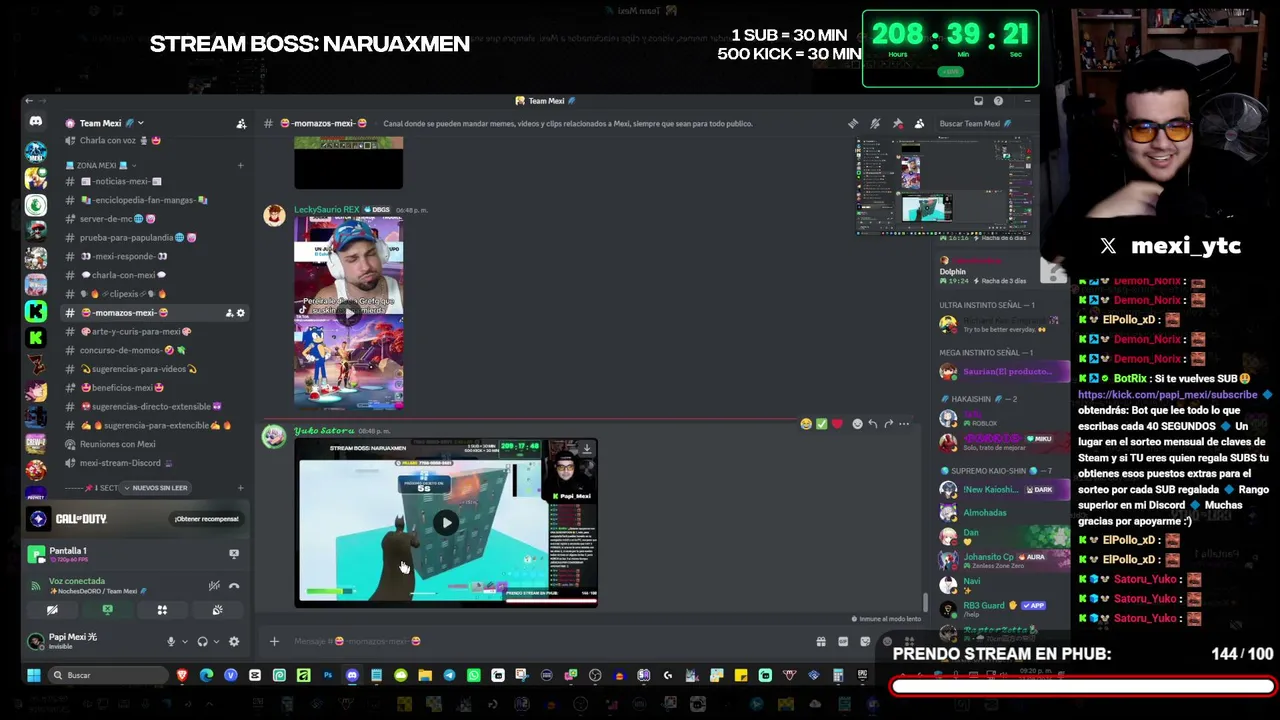
Task: Open the sticker picker in message bar
Action: tap(865, 642)
